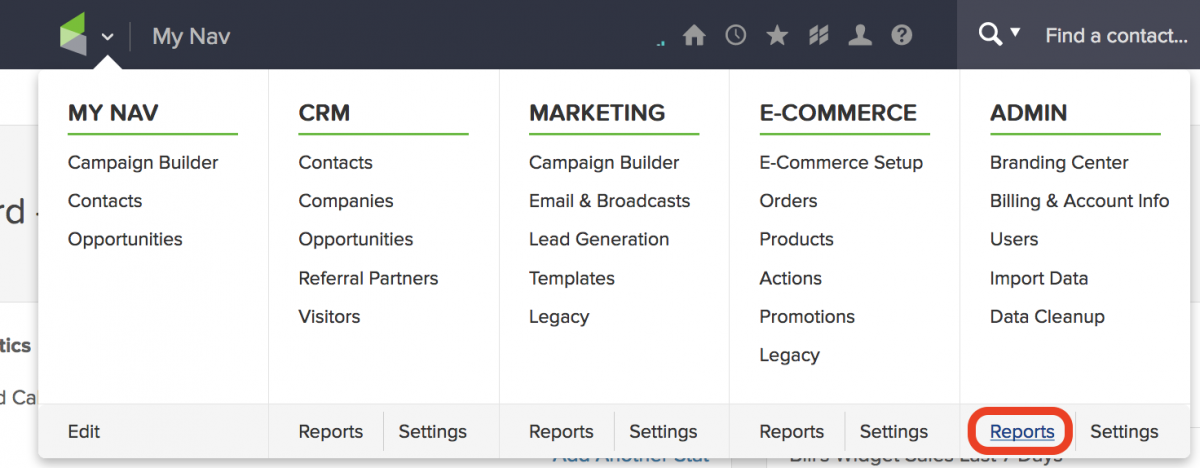The width and height of the screenshot is (1200, 468).
Task: Click the magnifying glass search icon
Action: (989, 35)
